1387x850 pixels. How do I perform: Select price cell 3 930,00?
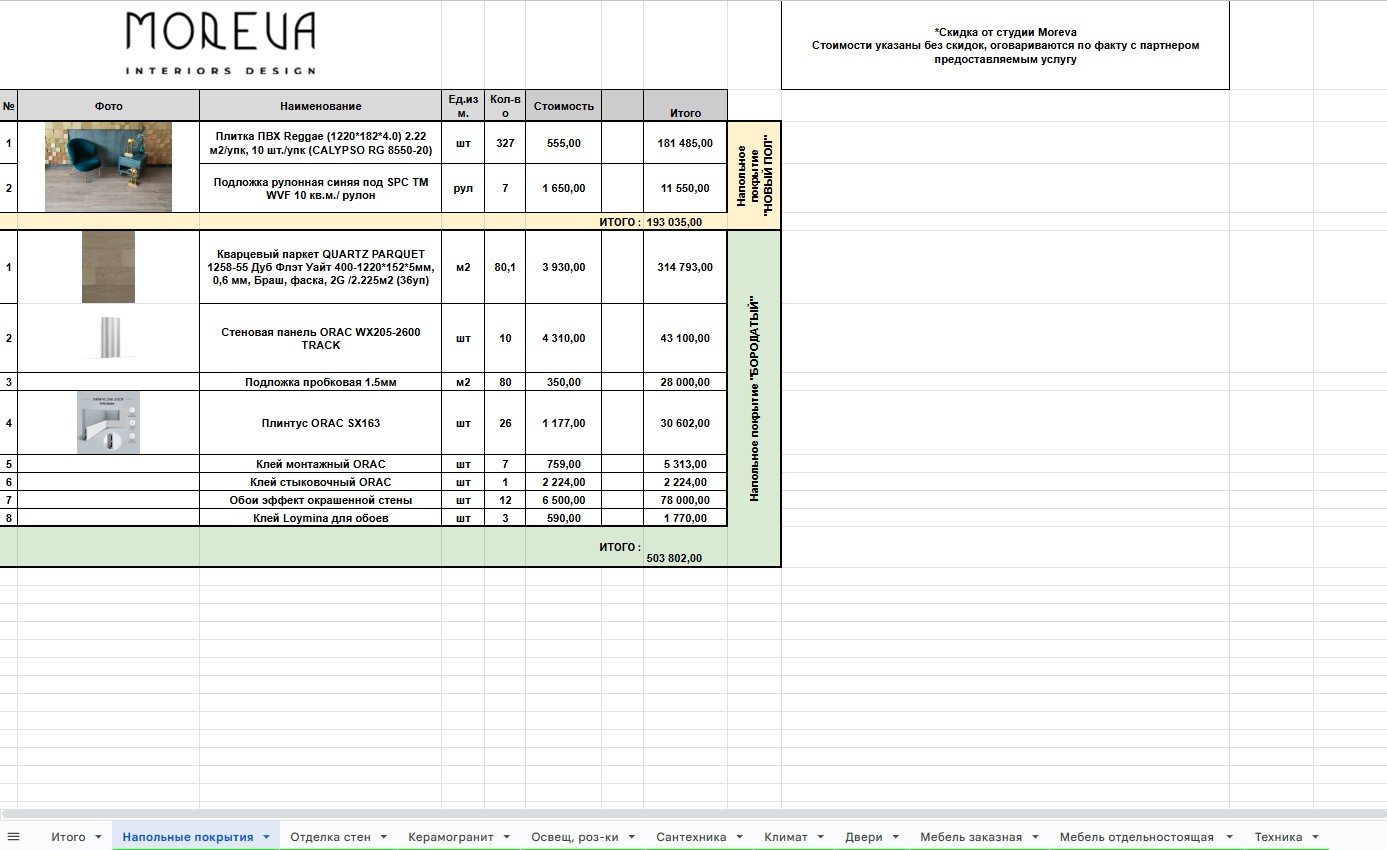tap(564, 267)
